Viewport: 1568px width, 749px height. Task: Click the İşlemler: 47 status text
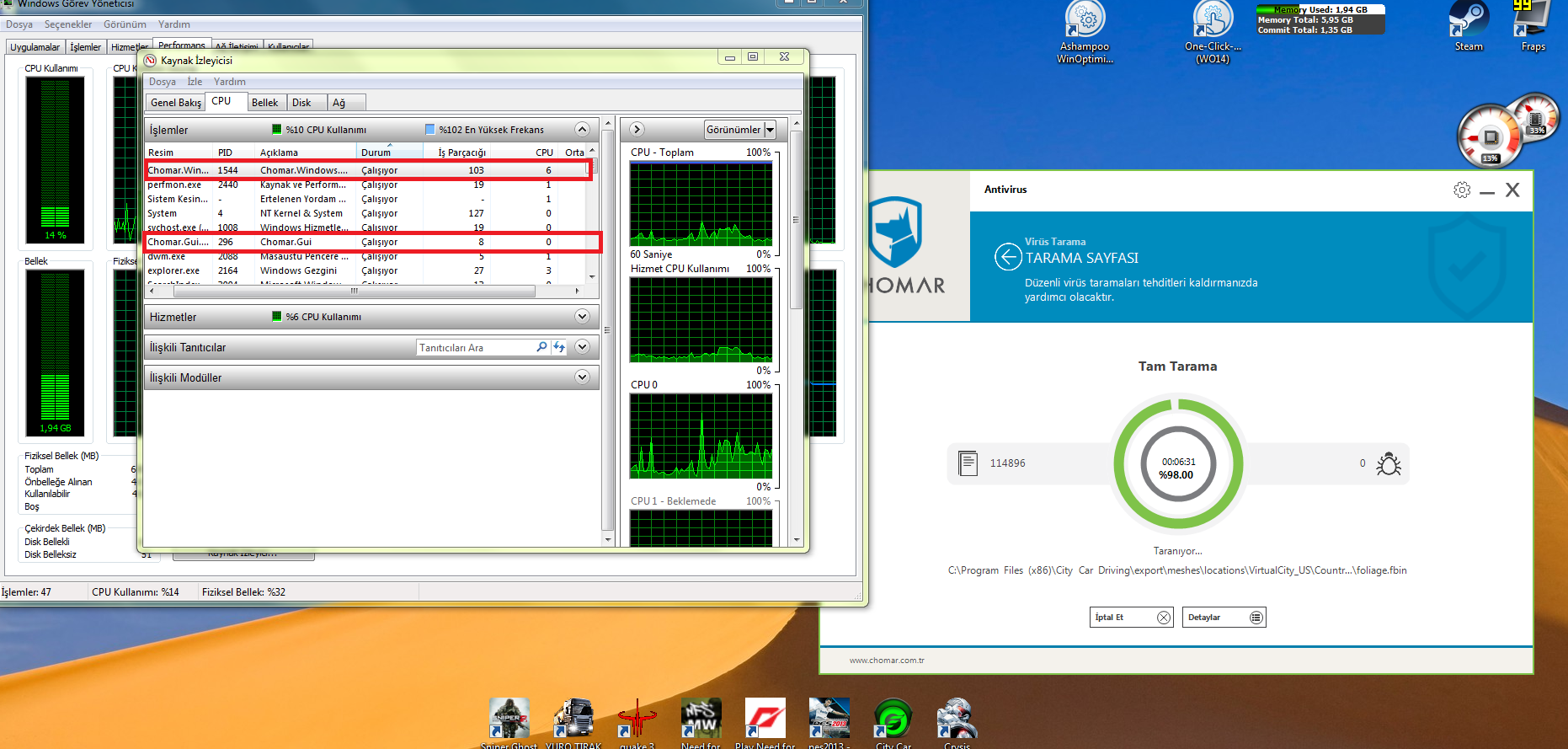[x=26, y=592]
